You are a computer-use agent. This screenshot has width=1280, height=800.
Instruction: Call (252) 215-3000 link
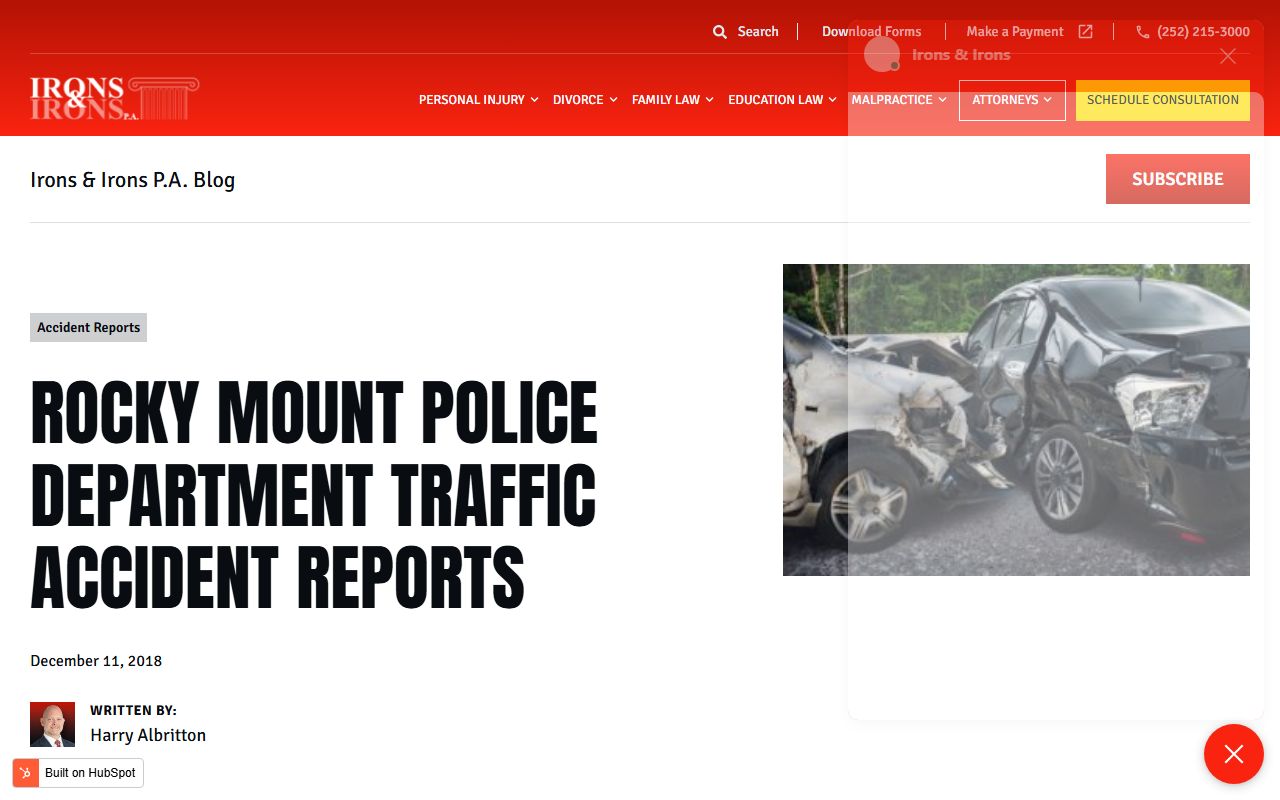coord(1203,32)
